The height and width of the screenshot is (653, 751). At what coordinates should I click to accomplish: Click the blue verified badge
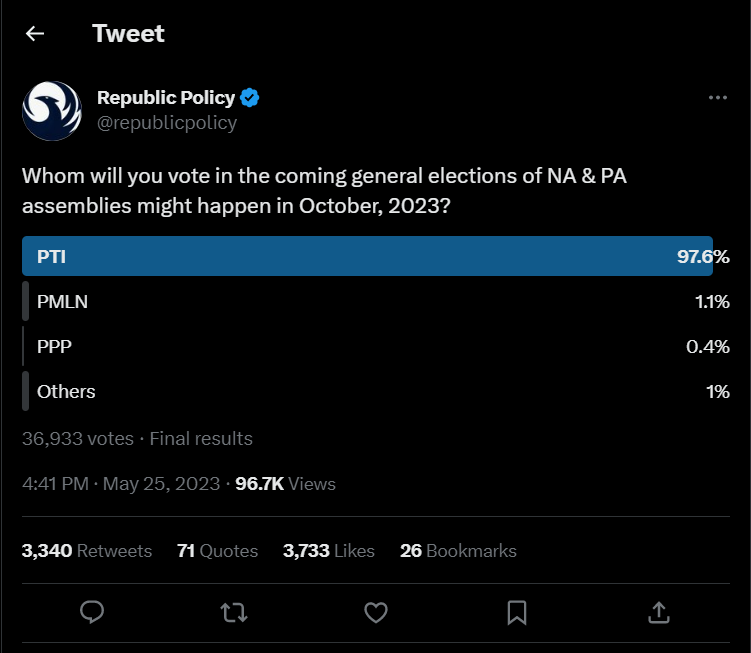click(250, 98)
